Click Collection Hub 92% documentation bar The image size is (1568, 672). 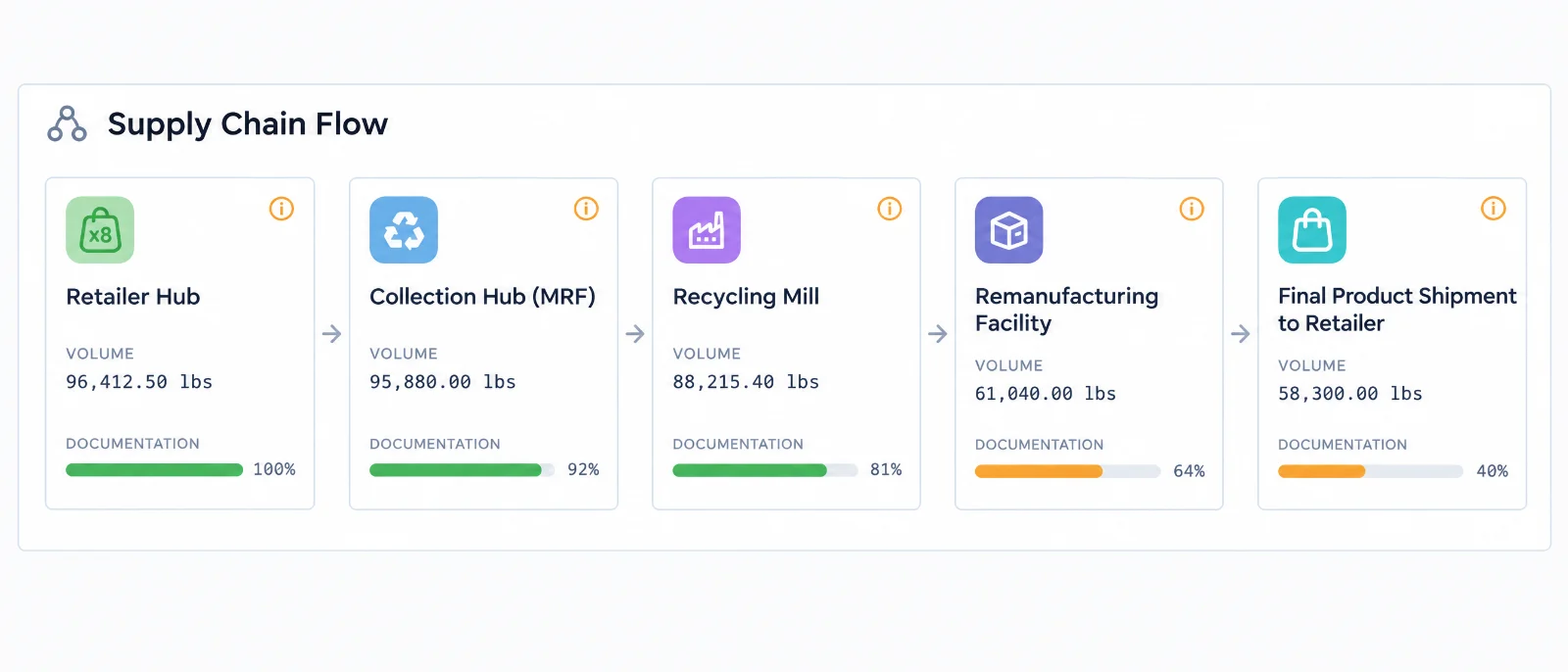[x=462, y=470]
